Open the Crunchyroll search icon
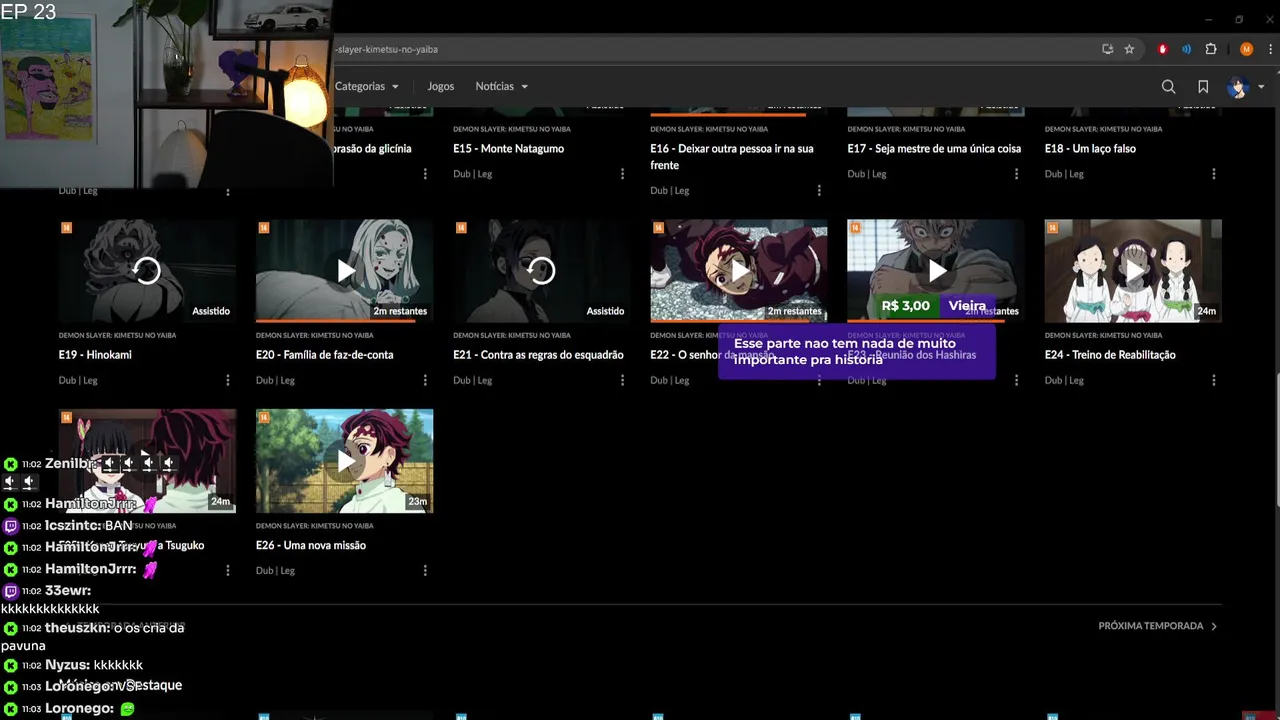Image resolution: width=1280 pixels, height=720 pixels. coord(1168,87)
